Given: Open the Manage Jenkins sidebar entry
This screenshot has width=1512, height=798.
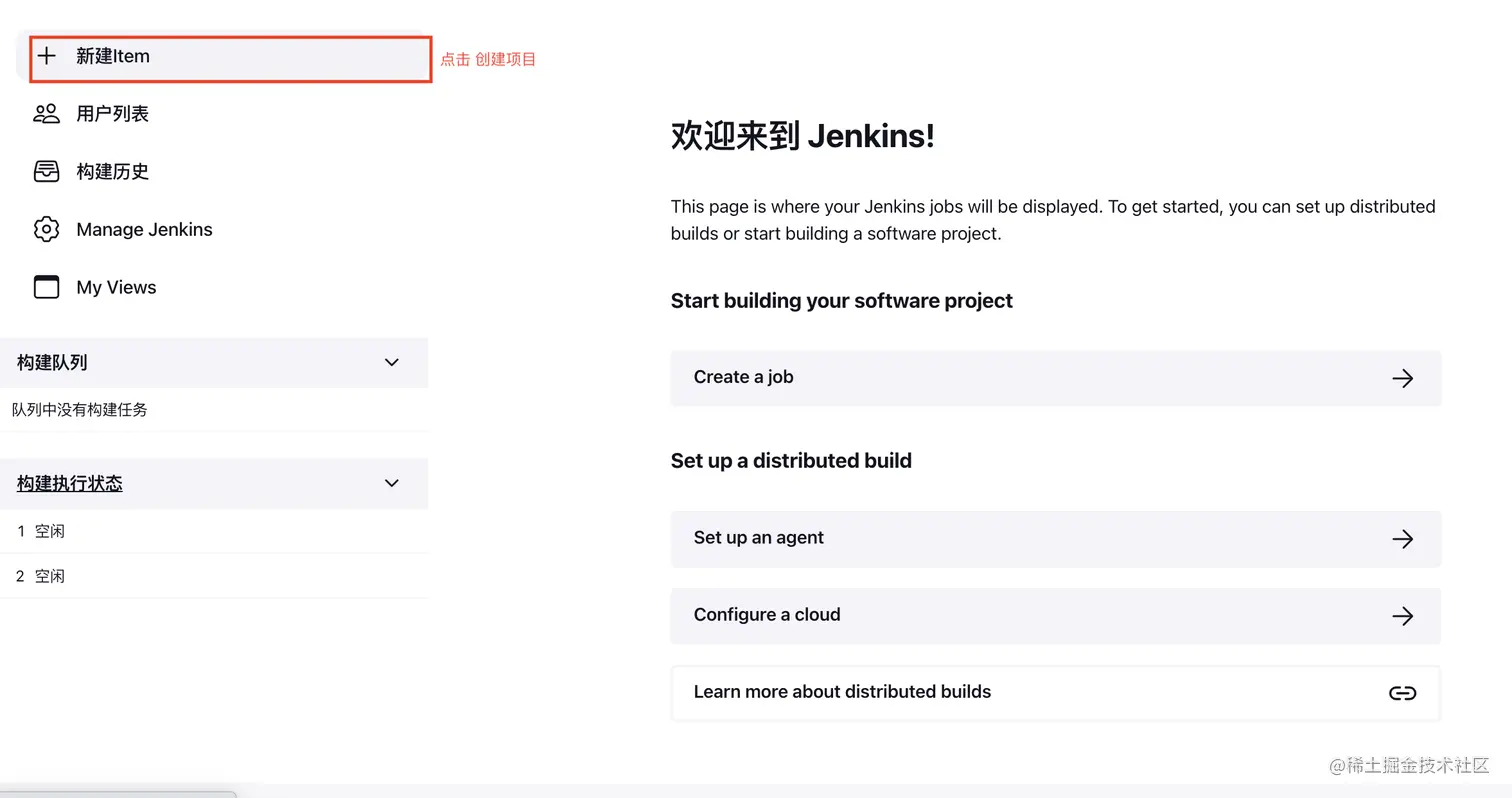Looking at the screenshot, I should [144, 229].
